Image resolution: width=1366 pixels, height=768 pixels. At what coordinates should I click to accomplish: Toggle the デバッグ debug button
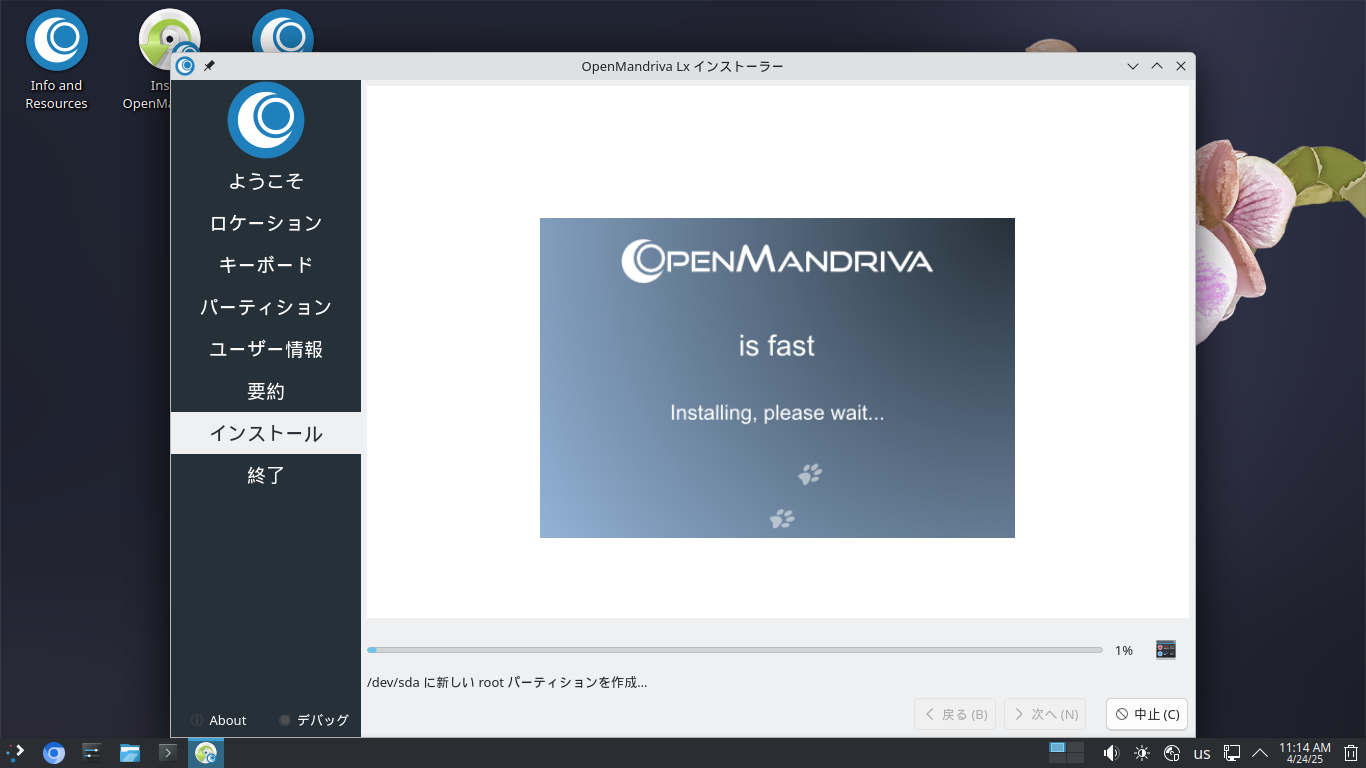coord(314,720)
